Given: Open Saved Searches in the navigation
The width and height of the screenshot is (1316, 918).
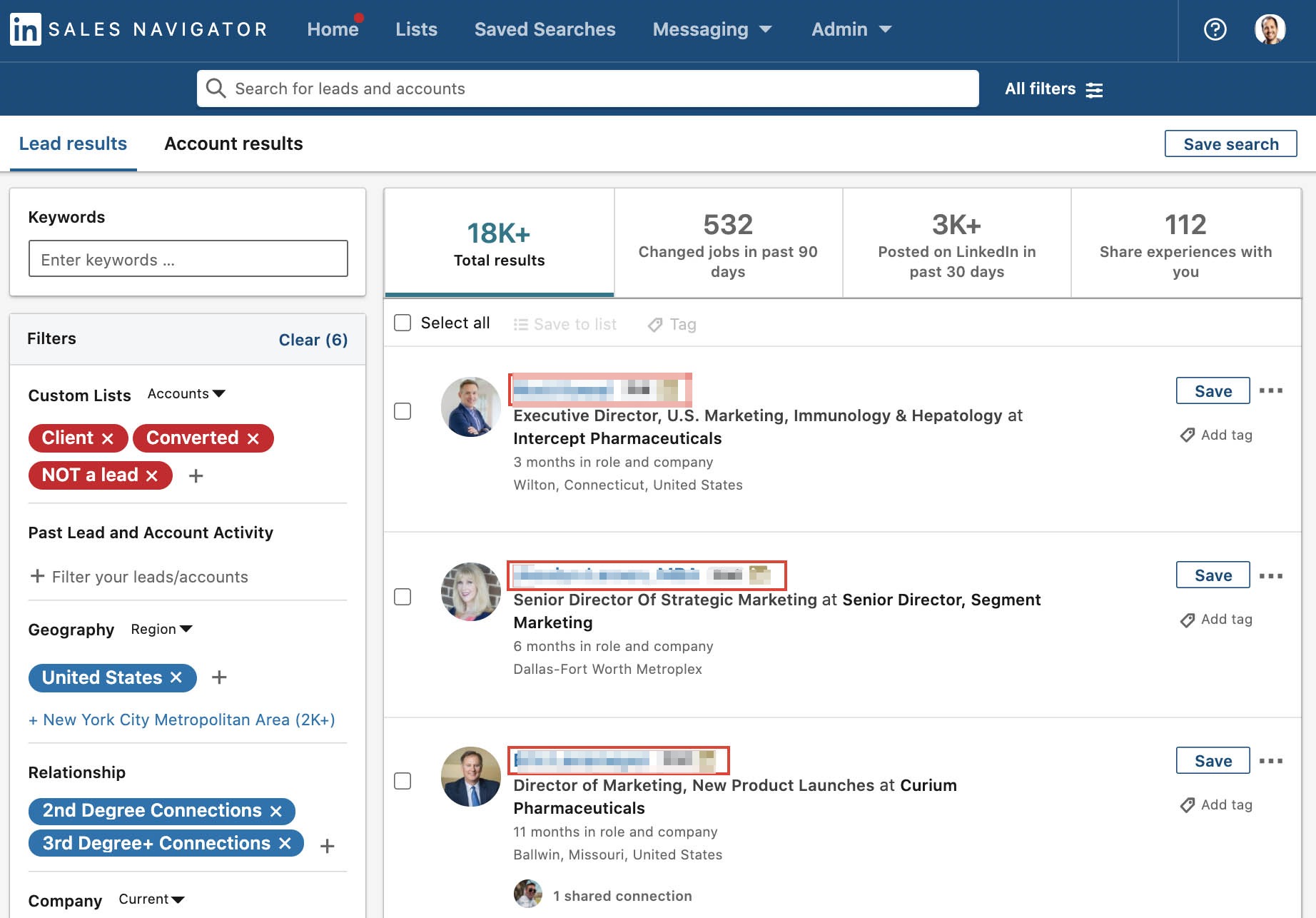Looking at the screenshot, I should click(x=545, y=29).
